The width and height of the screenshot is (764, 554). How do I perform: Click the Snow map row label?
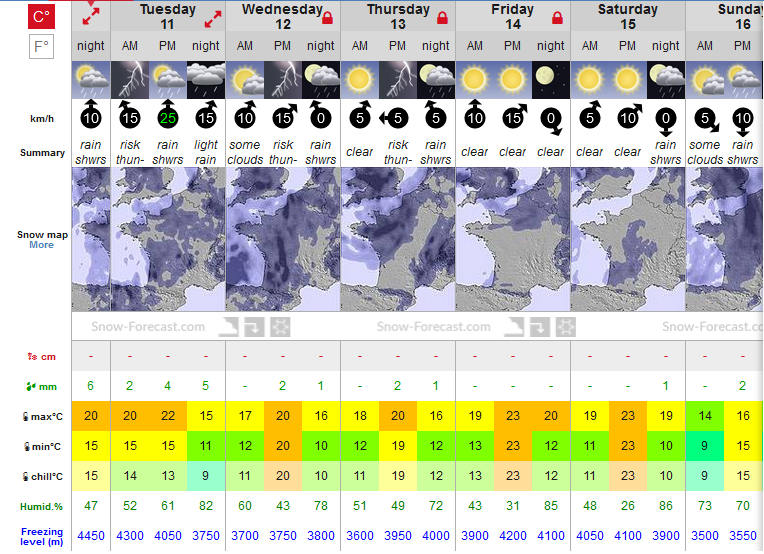click(x=42, y=234)
